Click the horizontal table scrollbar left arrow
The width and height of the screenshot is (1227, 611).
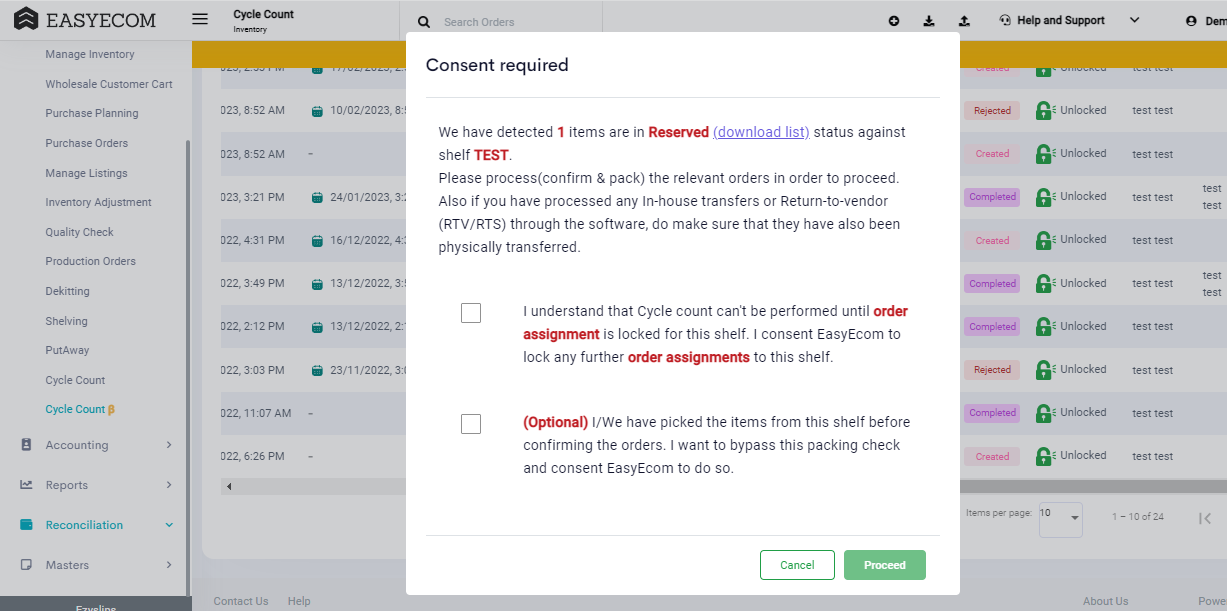(229, 487)
